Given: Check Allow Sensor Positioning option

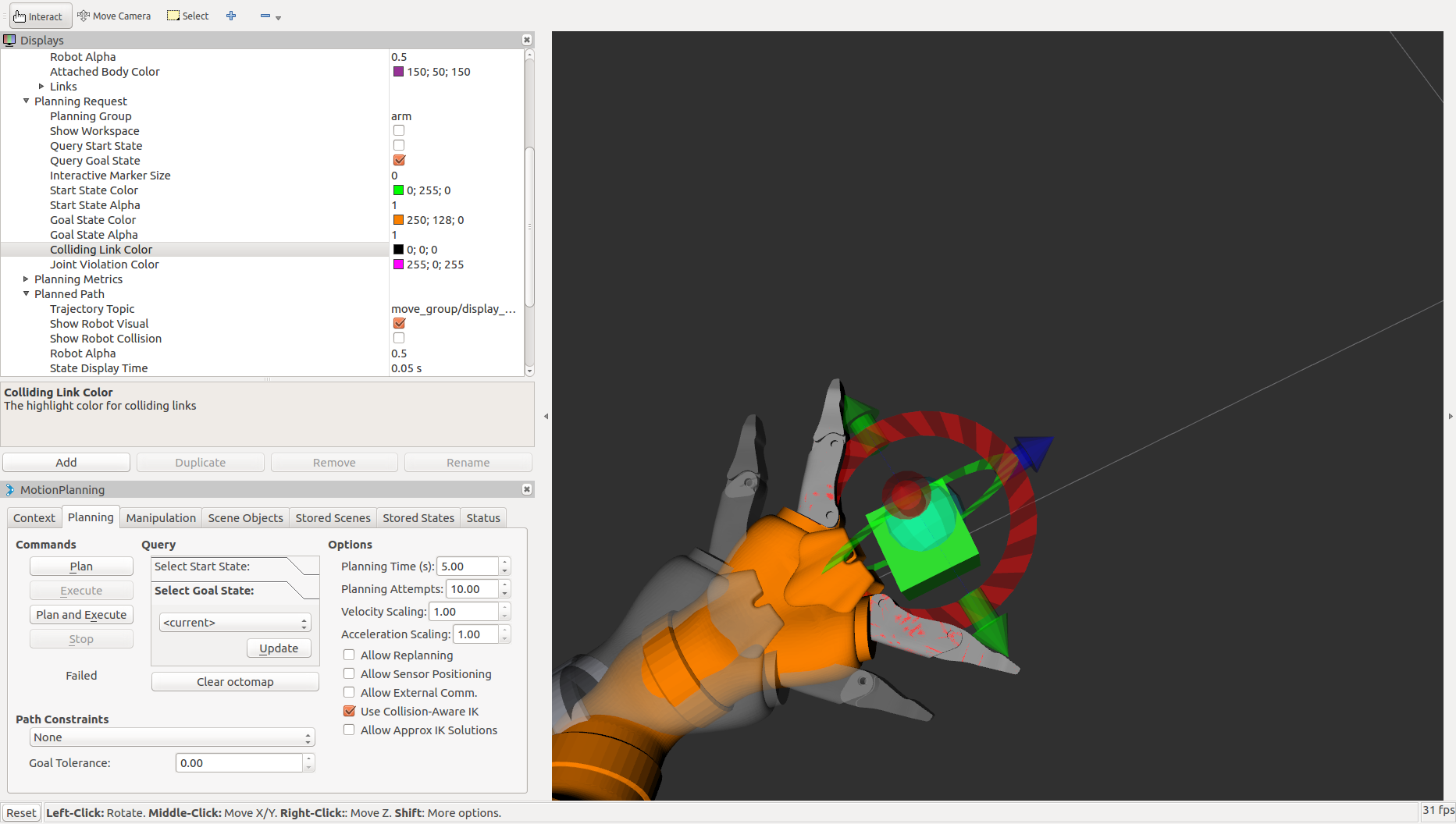Looking at the screenshot, I should (349, 673).
